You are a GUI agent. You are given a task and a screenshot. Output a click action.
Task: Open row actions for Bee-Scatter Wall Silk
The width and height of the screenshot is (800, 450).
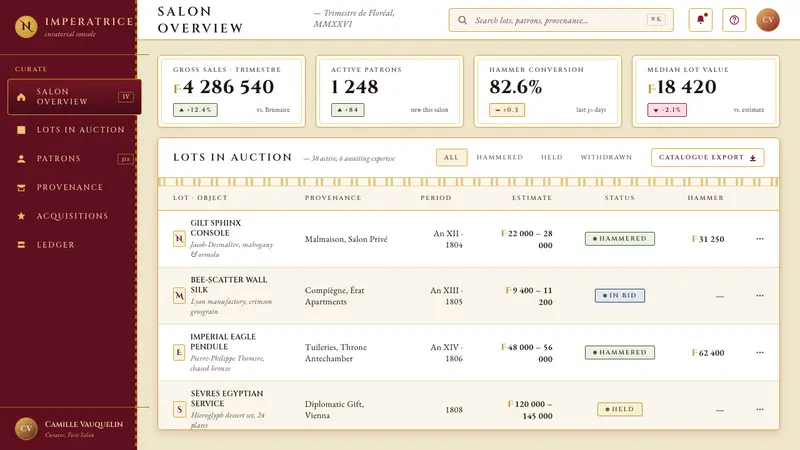click(760, 295)
